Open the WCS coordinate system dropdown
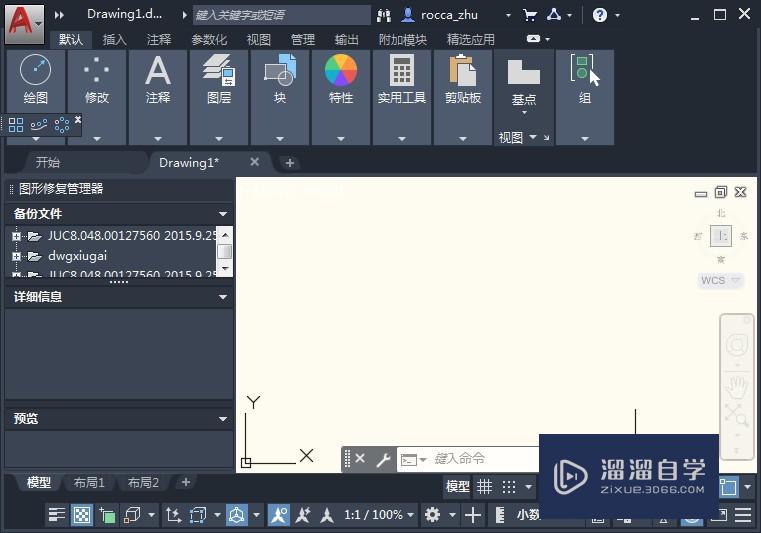 720,281
